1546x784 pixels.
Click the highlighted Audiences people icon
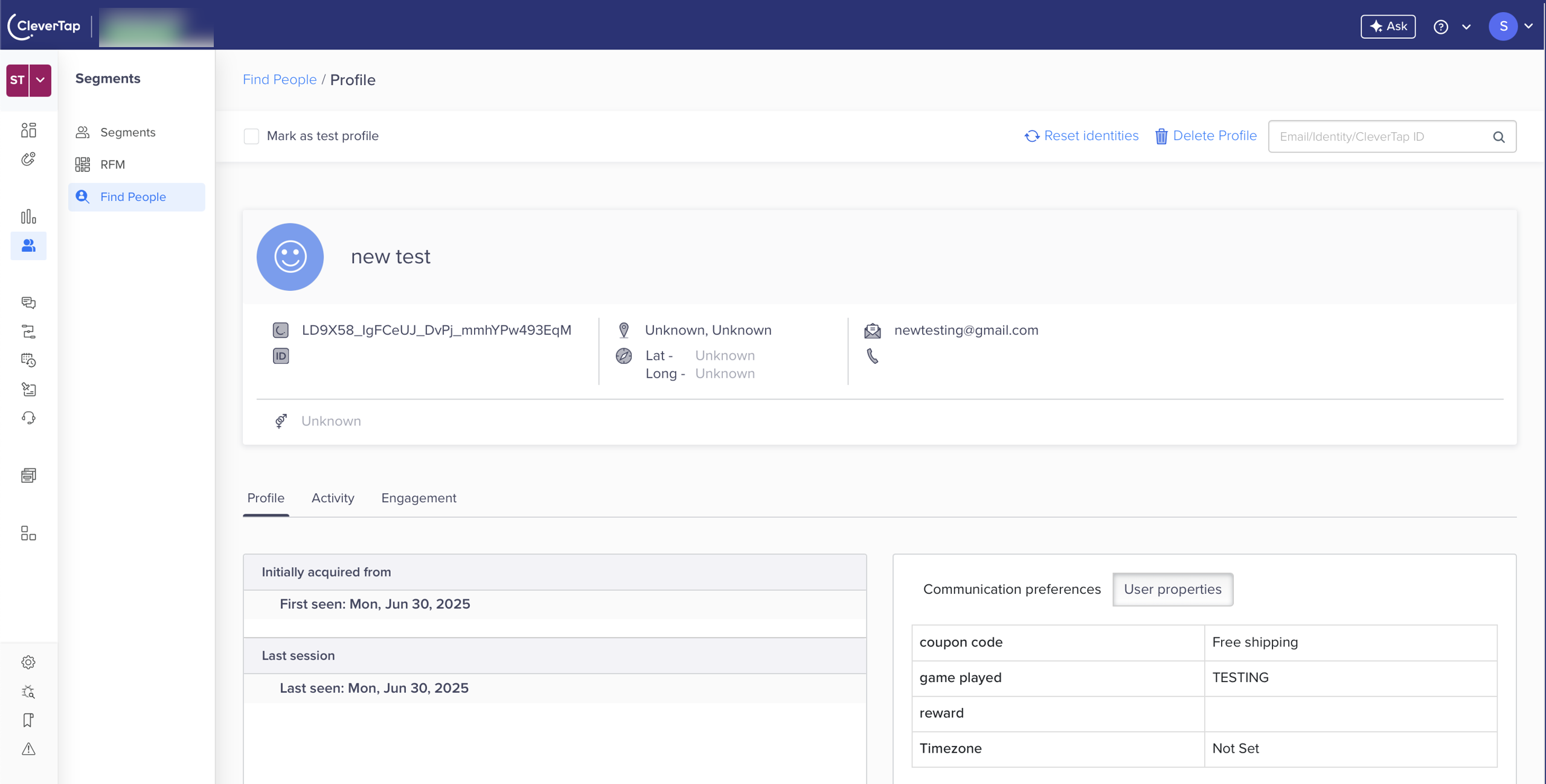[28, 246]
